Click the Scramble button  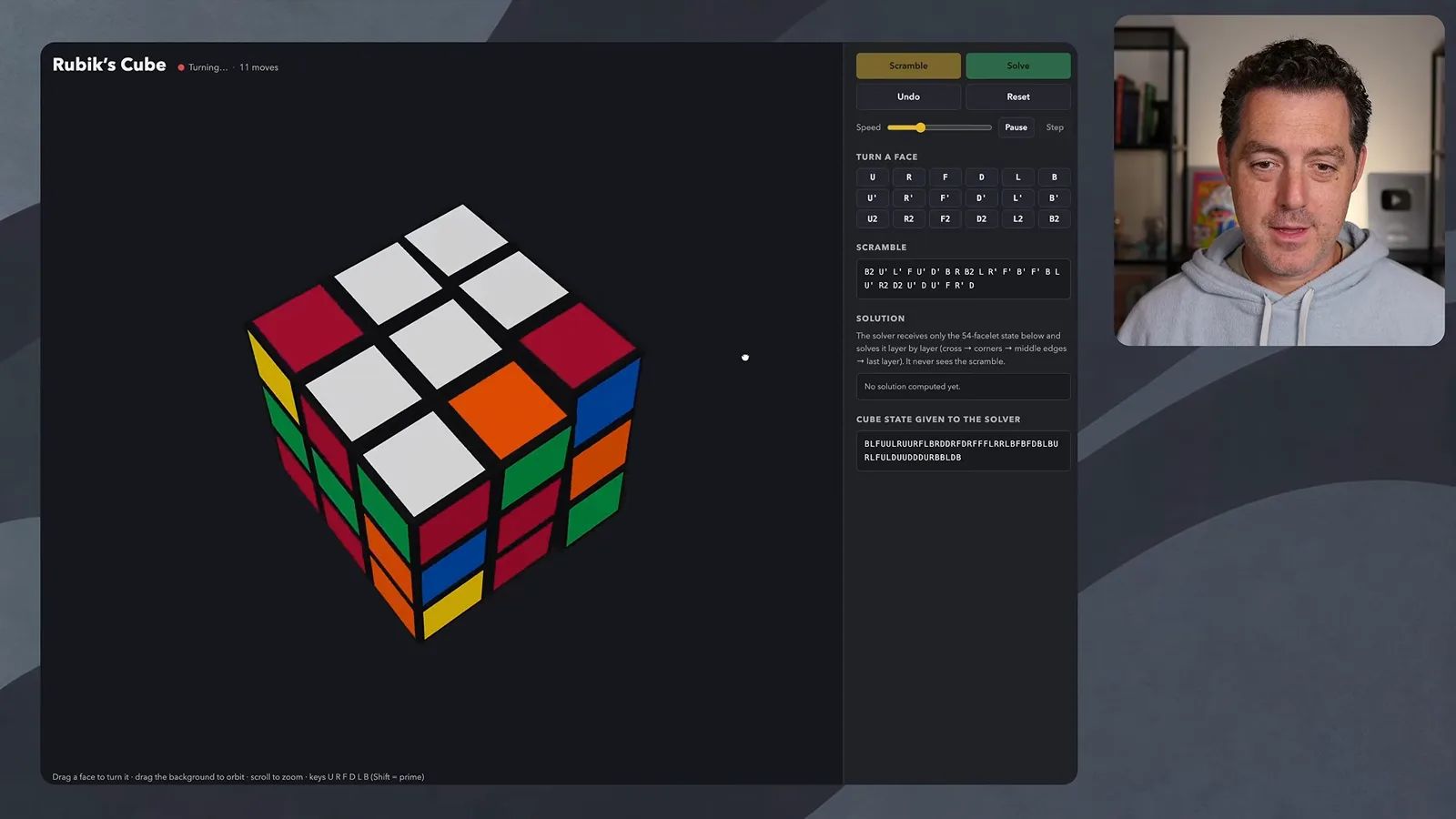click(x=908, y=66)
